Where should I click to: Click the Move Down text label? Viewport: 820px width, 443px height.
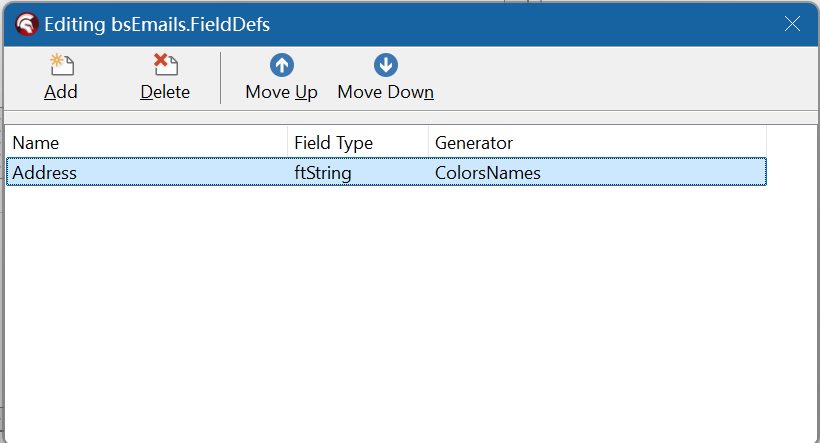[x=385, y=92]
